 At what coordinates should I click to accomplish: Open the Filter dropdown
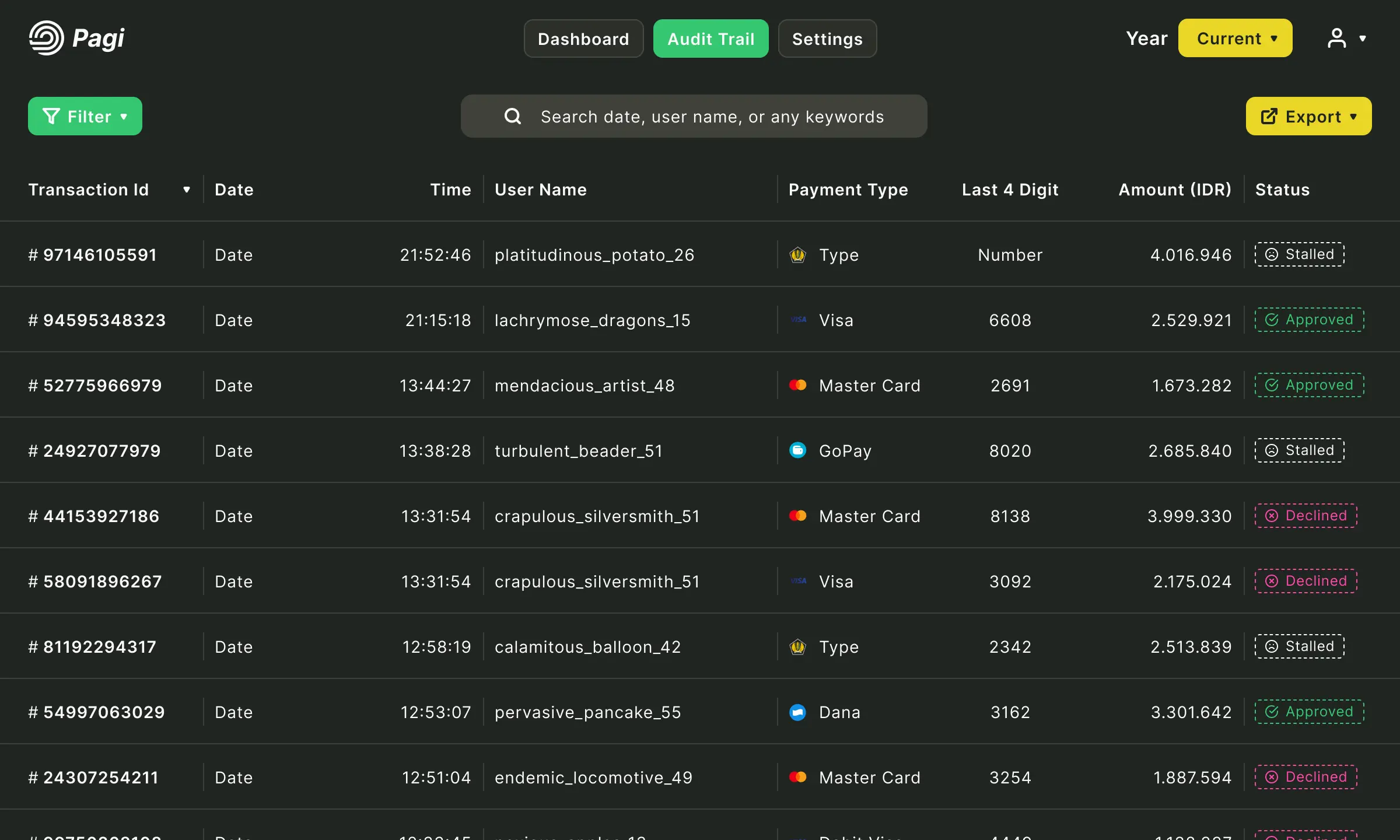85,116
